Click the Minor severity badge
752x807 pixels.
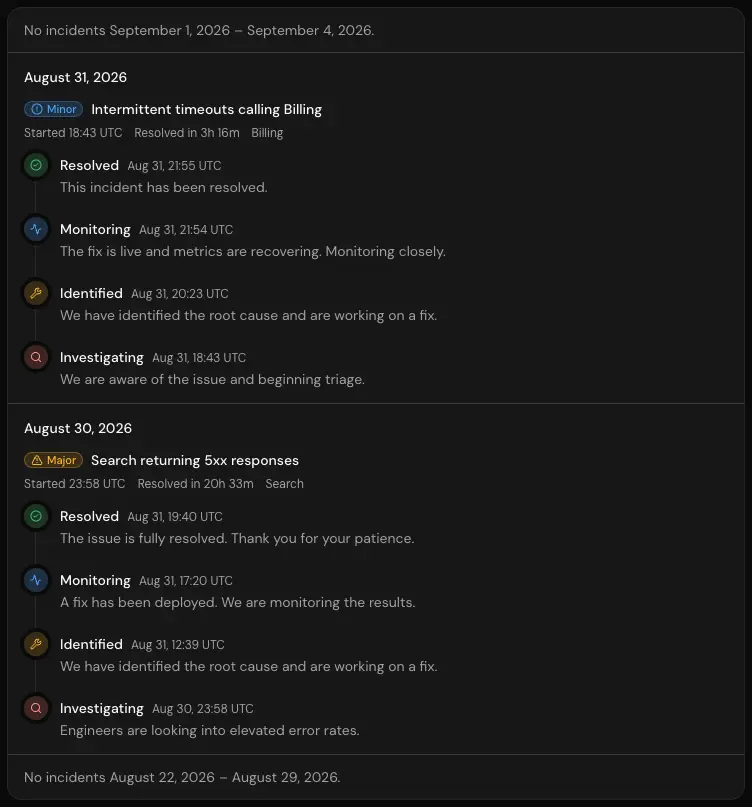(54, 109)
